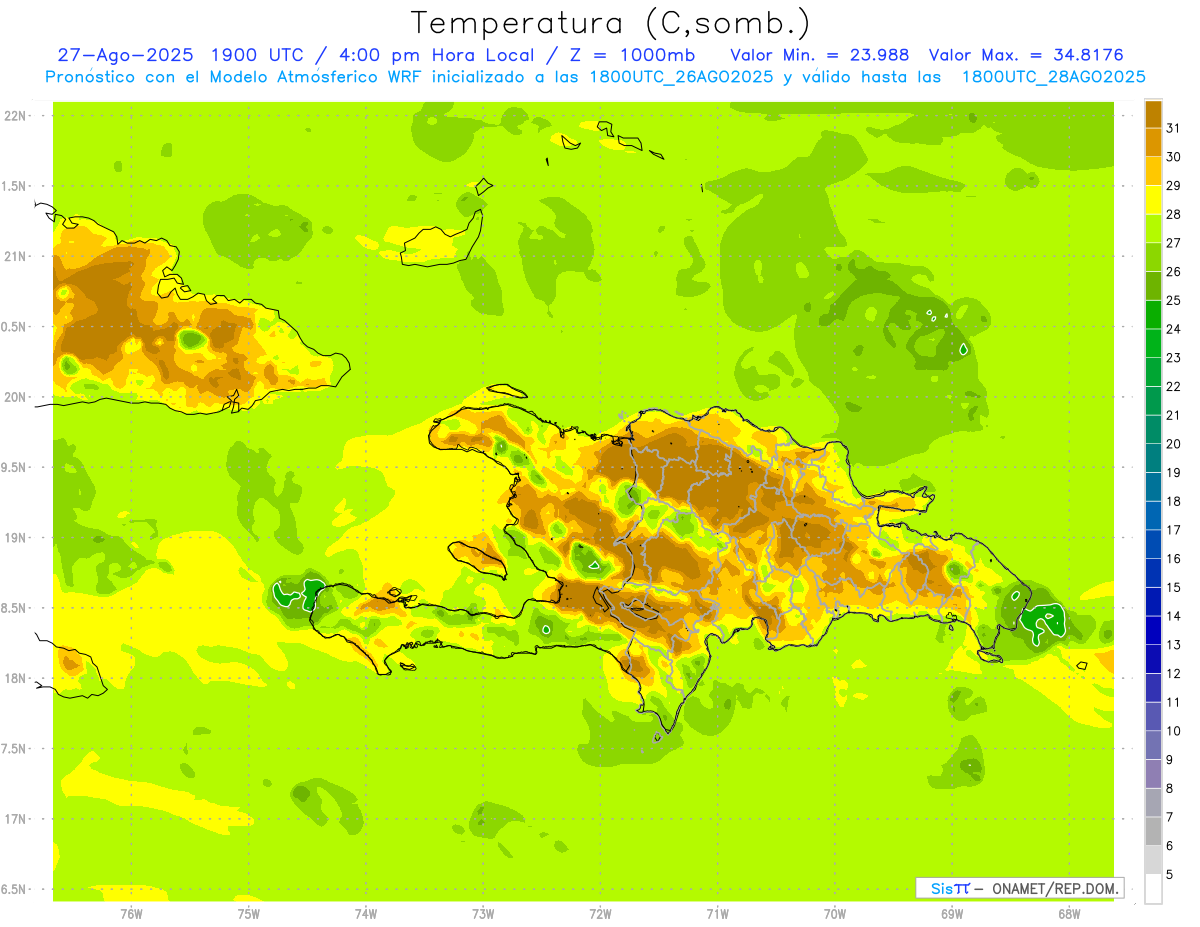Click the lime swatch between 27 and 28
The image size is (1200, 927).
1153,228
